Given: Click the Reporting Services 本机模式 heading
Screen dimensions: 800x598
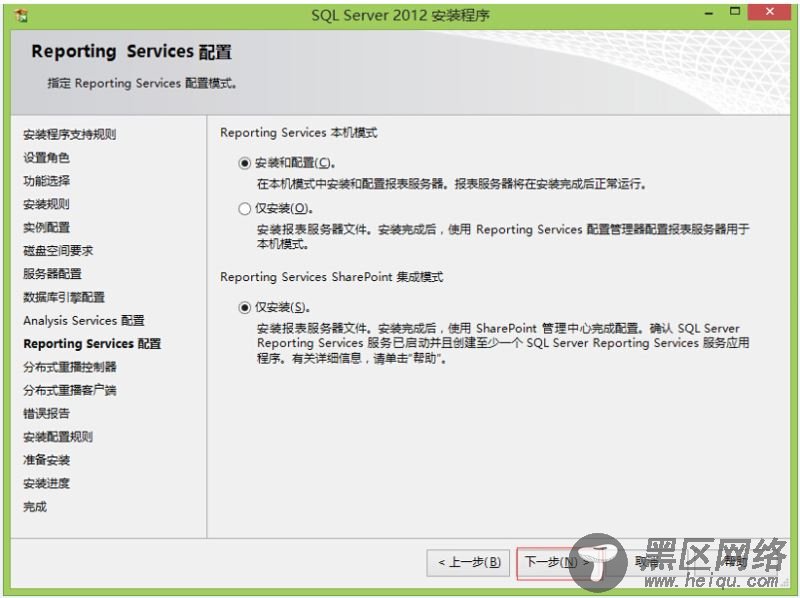Looking at the screenshot, I should point(298,133).
